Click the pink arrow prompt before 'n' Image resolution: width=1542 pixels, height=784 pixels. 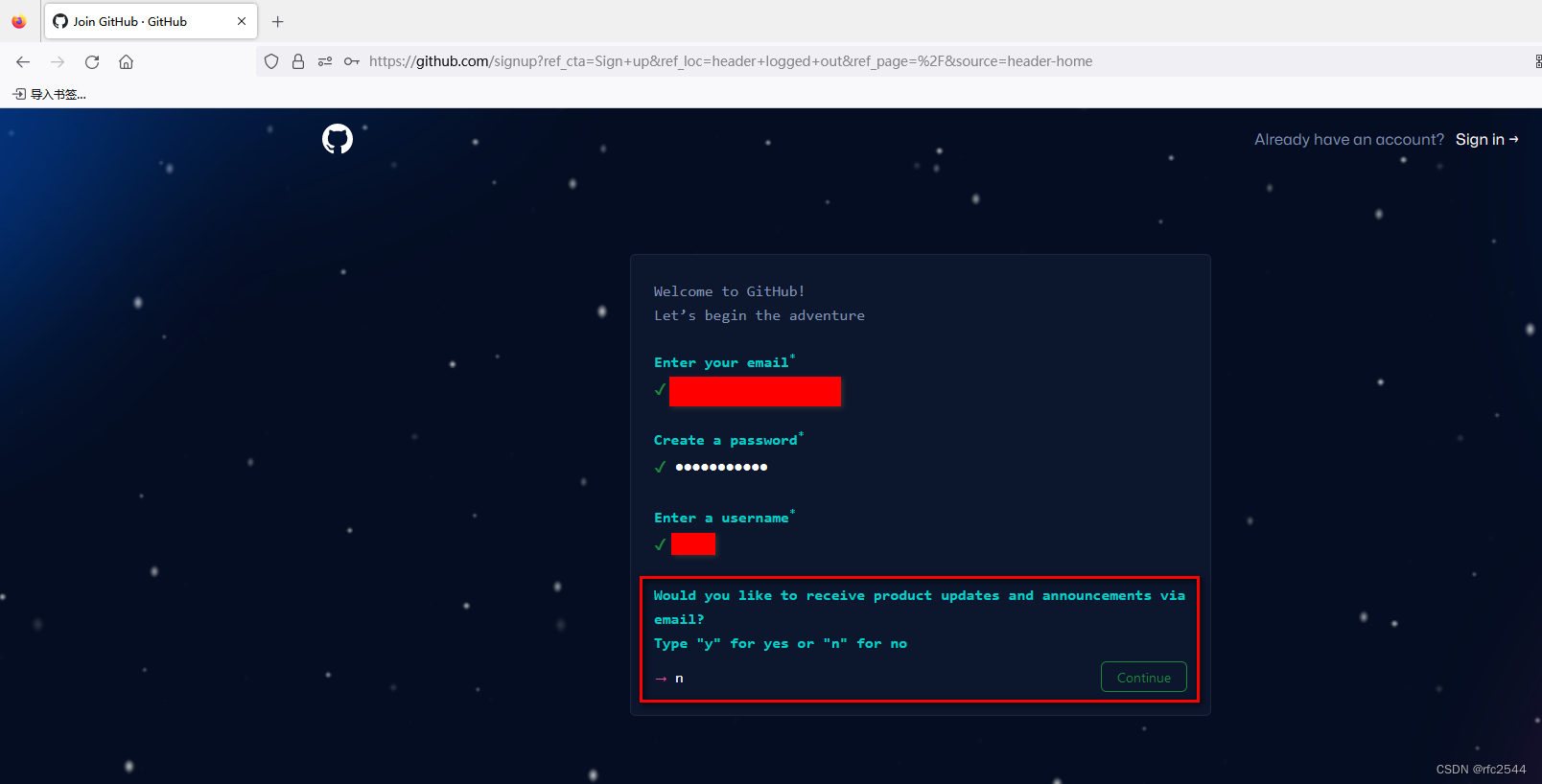click(661, 679)
